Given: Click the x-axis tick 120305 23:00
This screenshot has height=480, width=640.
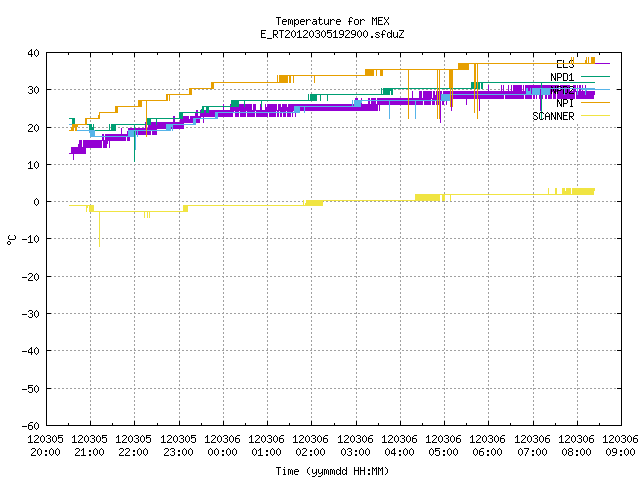Looking at the screenshot, I should [178, 446].
